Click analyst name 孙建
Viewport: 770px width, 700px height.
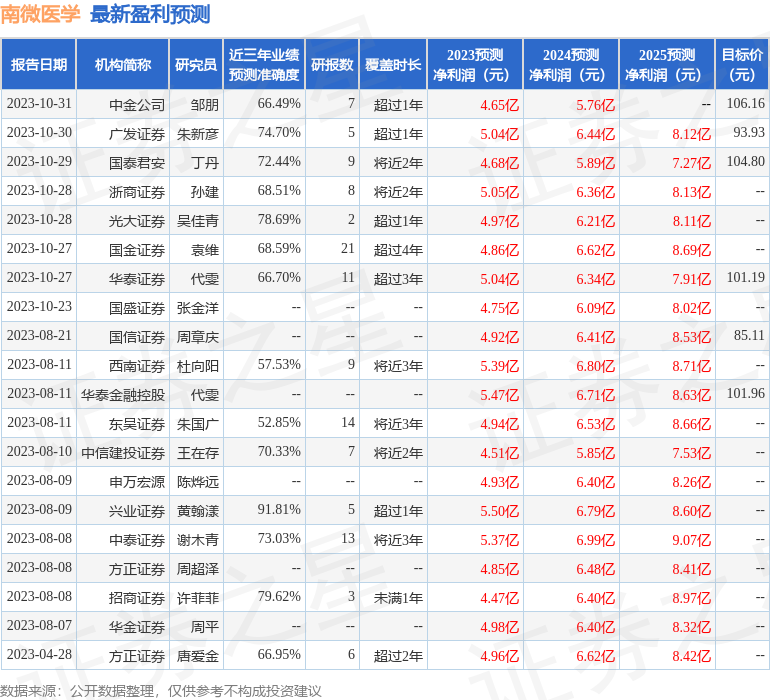[205, 192]
